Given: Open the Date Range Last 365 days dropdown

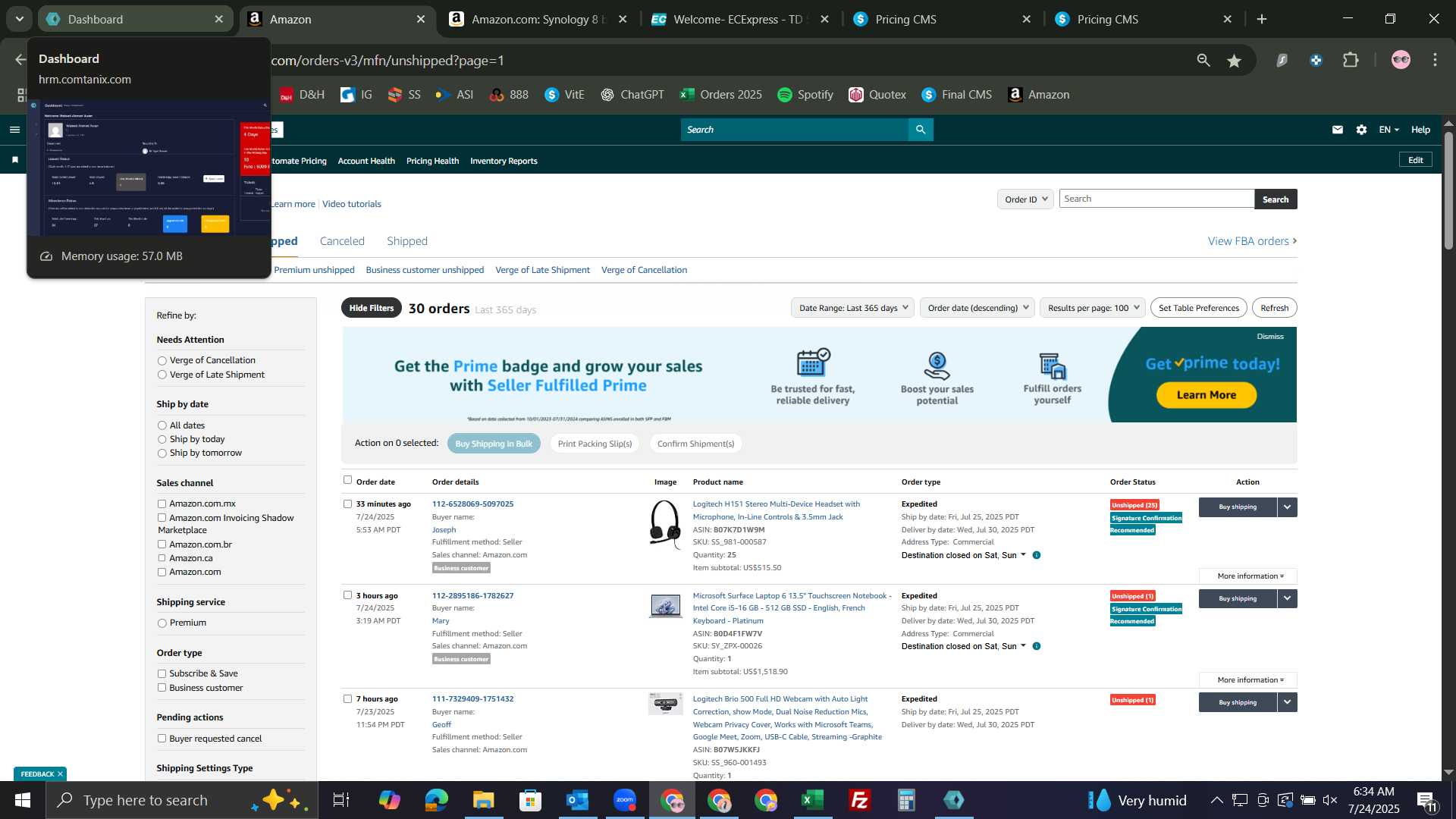Looking at the screenshot, I should click(852, 308).
